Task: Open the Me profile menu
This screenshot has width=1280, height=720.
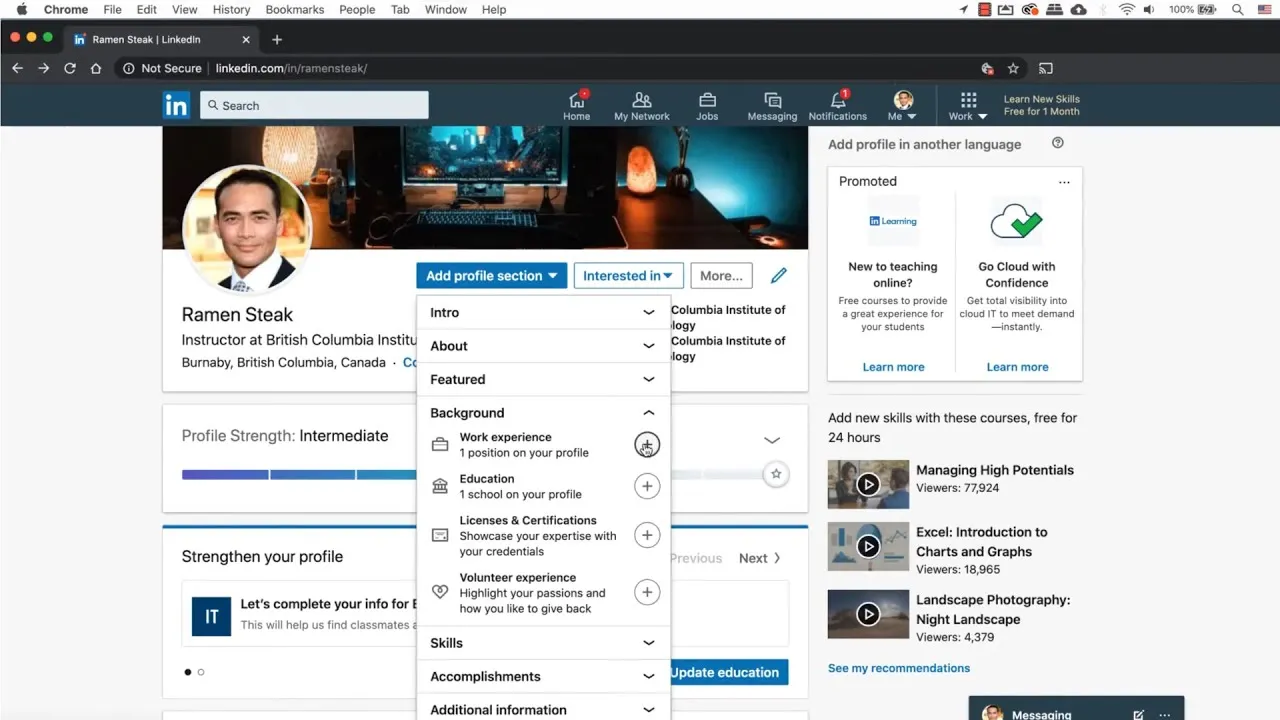Action: click(x=903, y=106)
